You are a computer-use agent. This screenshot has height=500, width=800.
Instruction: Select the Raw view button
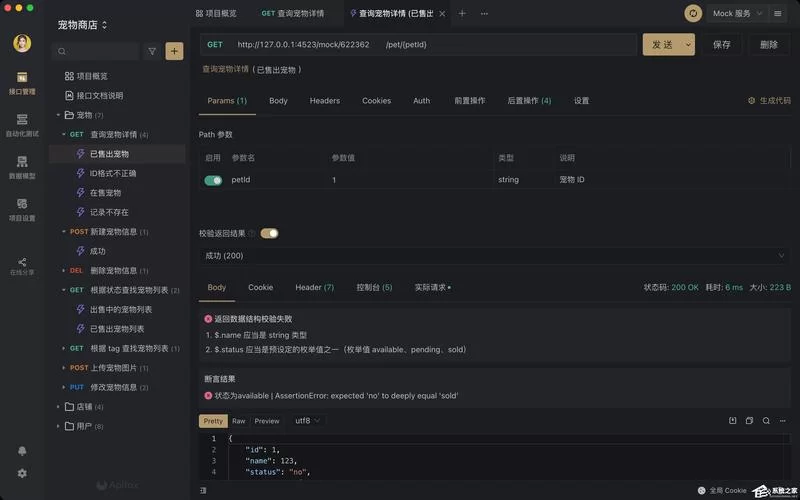(x=239, y=421)
